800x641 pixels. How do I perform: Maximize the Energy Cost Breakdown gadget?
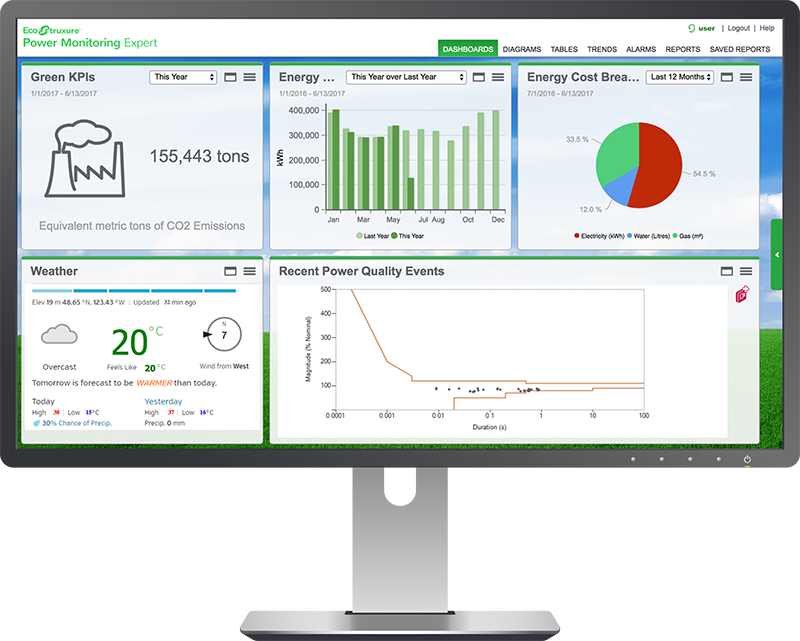click(727, 77)
